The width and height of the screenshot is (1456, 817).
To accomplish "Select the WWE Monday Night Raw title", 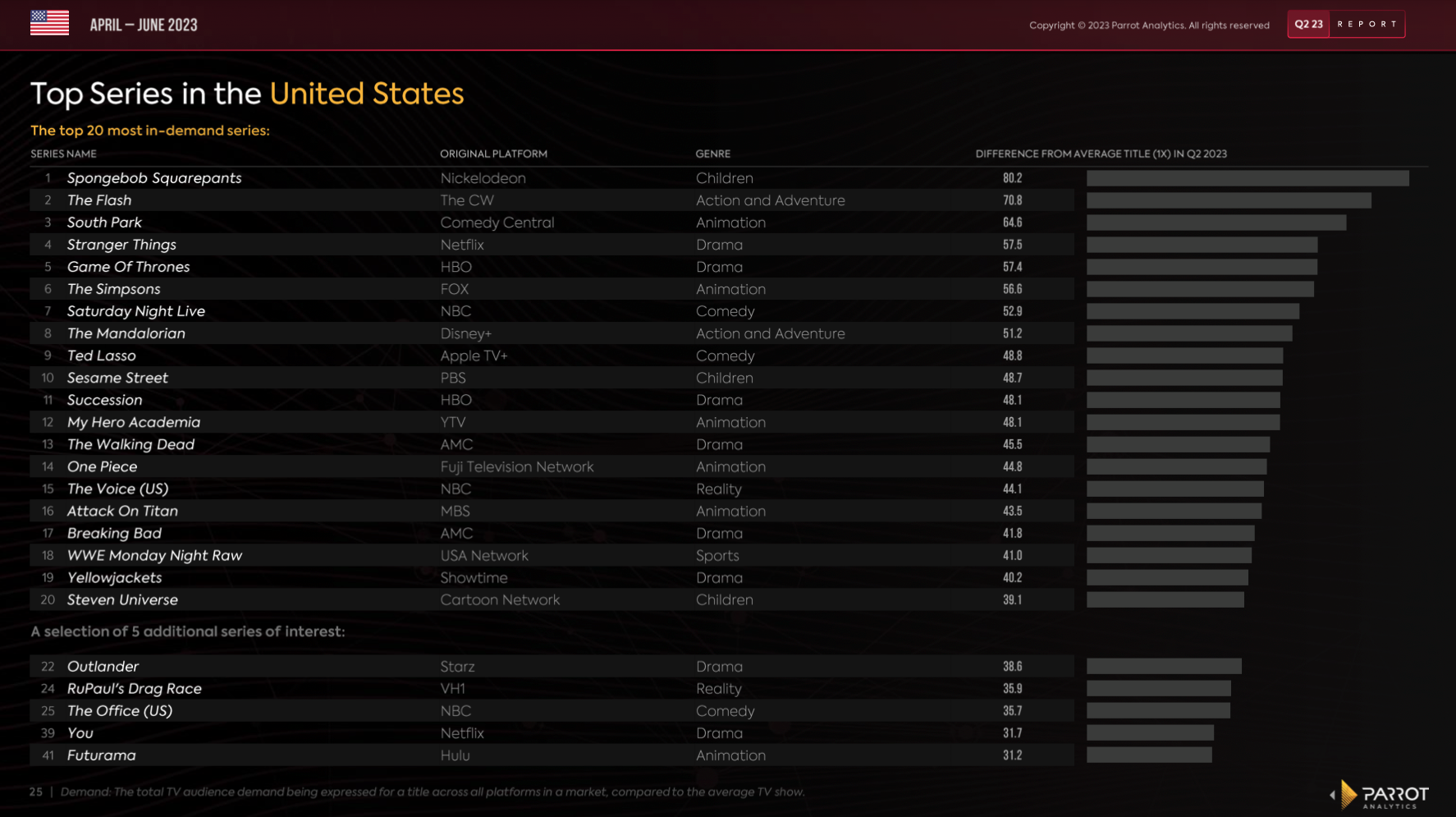I will coord(154,555).
